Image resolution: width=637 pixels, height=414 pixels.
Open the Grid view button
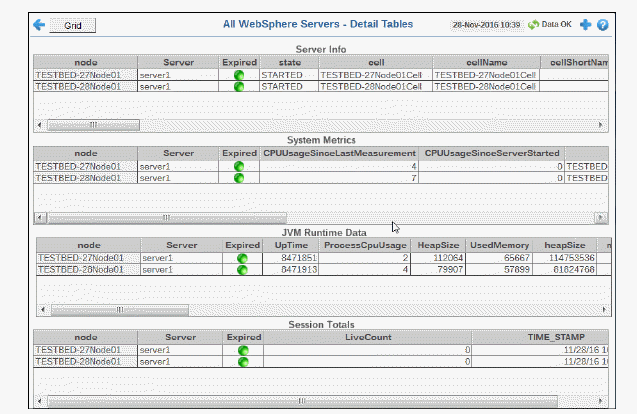(73, 26)
